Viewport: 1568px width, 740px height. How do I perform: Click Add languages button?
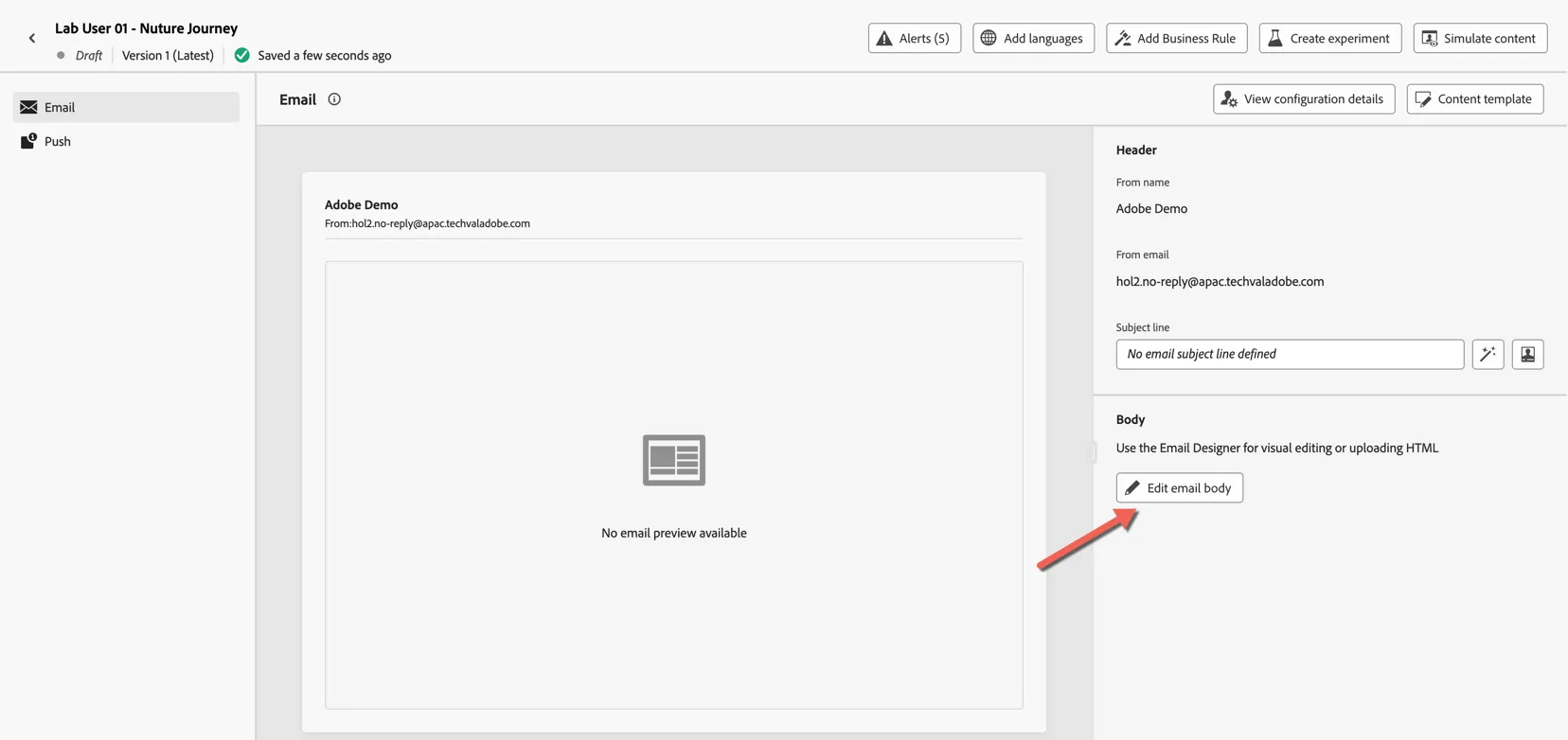click(1033, 38)
